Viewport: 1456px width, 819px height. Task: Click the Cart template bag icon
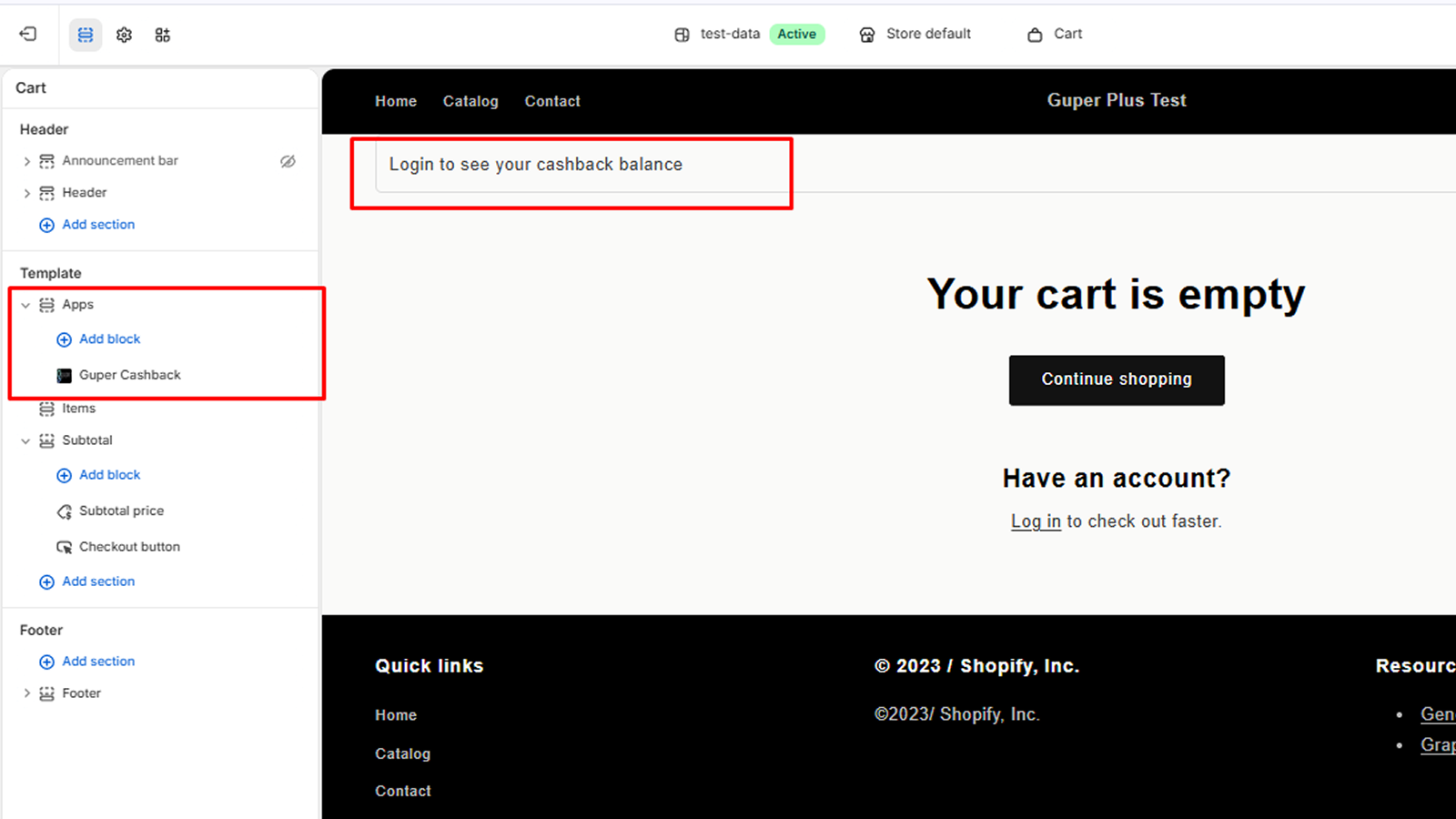1035,35
